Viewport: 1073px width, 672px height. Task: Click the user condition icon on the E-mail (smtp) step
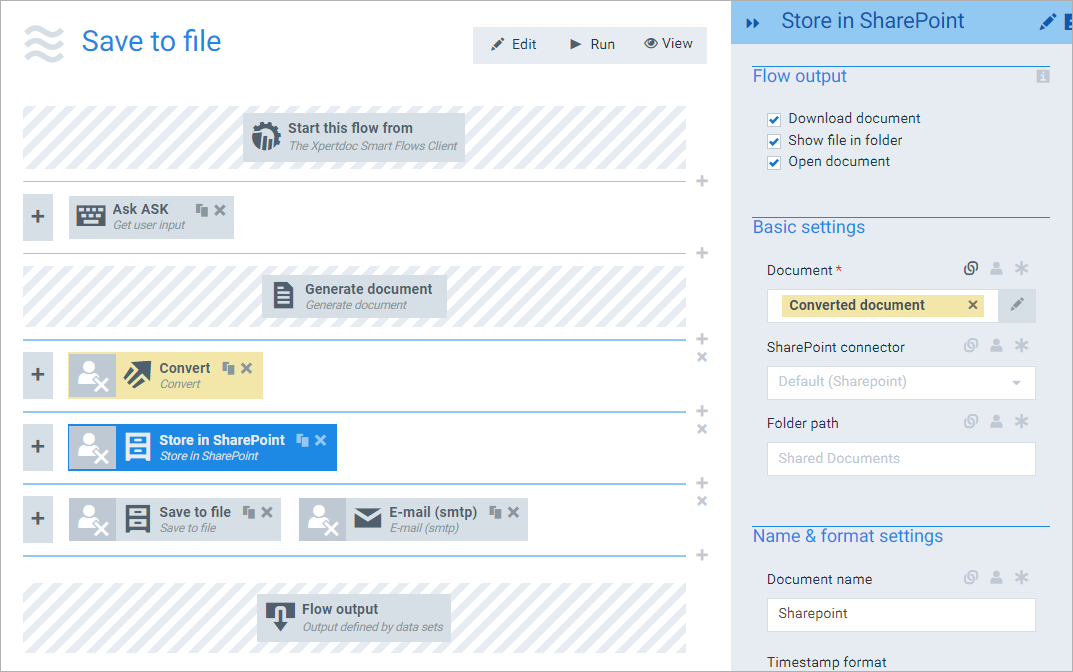[322, 519]
